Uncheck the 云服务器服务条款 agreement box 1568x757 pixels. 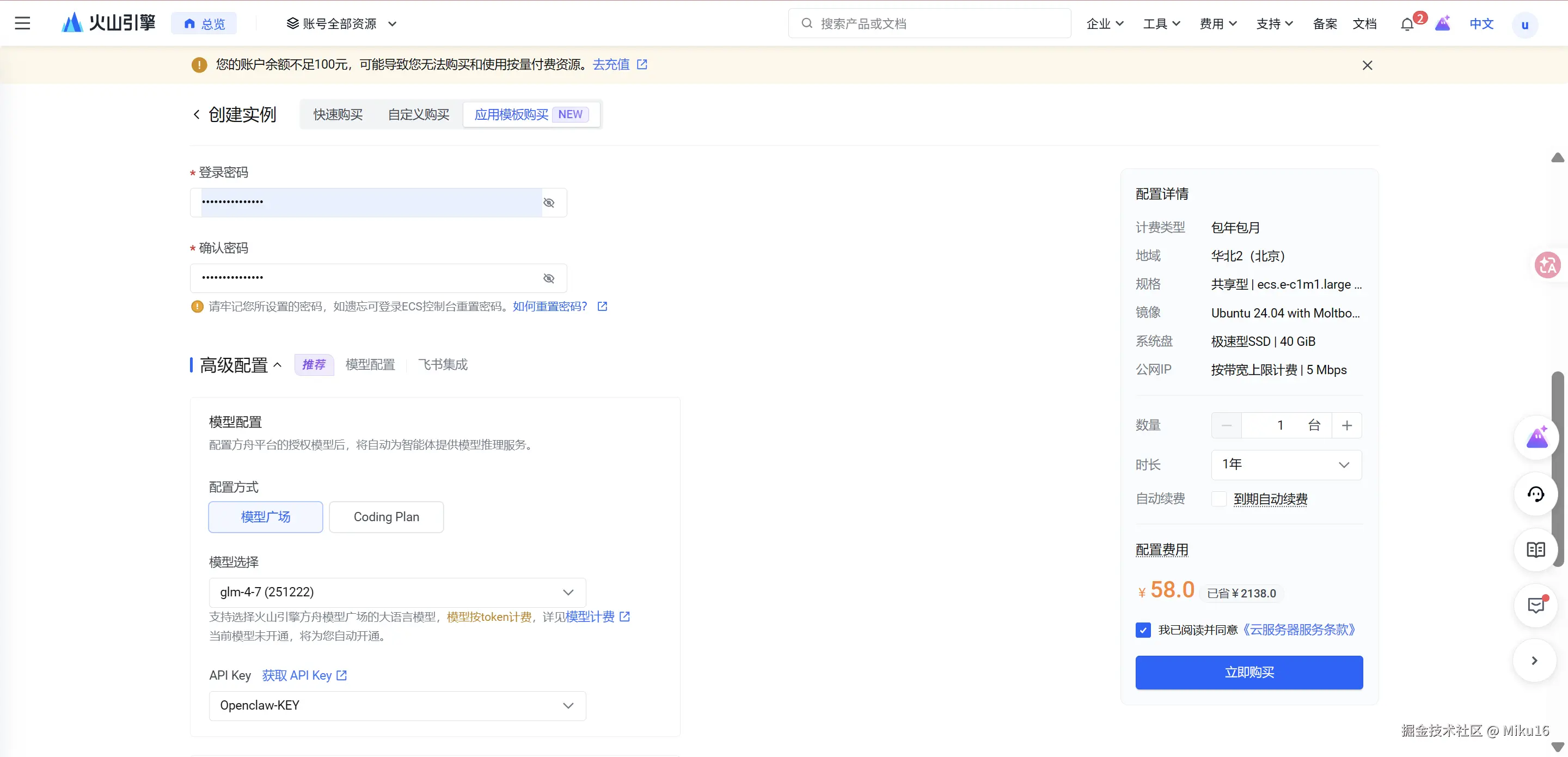coord(1143,630)
